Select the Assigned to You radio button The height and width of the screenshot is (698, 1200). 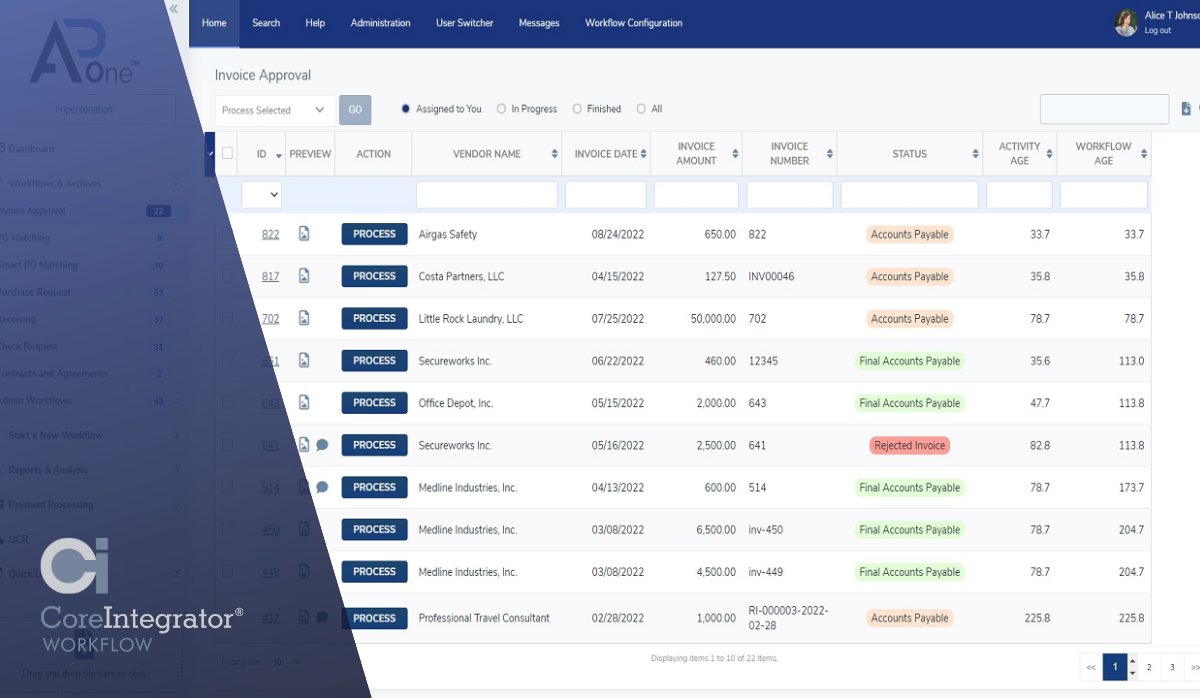(x=404, y=108)
